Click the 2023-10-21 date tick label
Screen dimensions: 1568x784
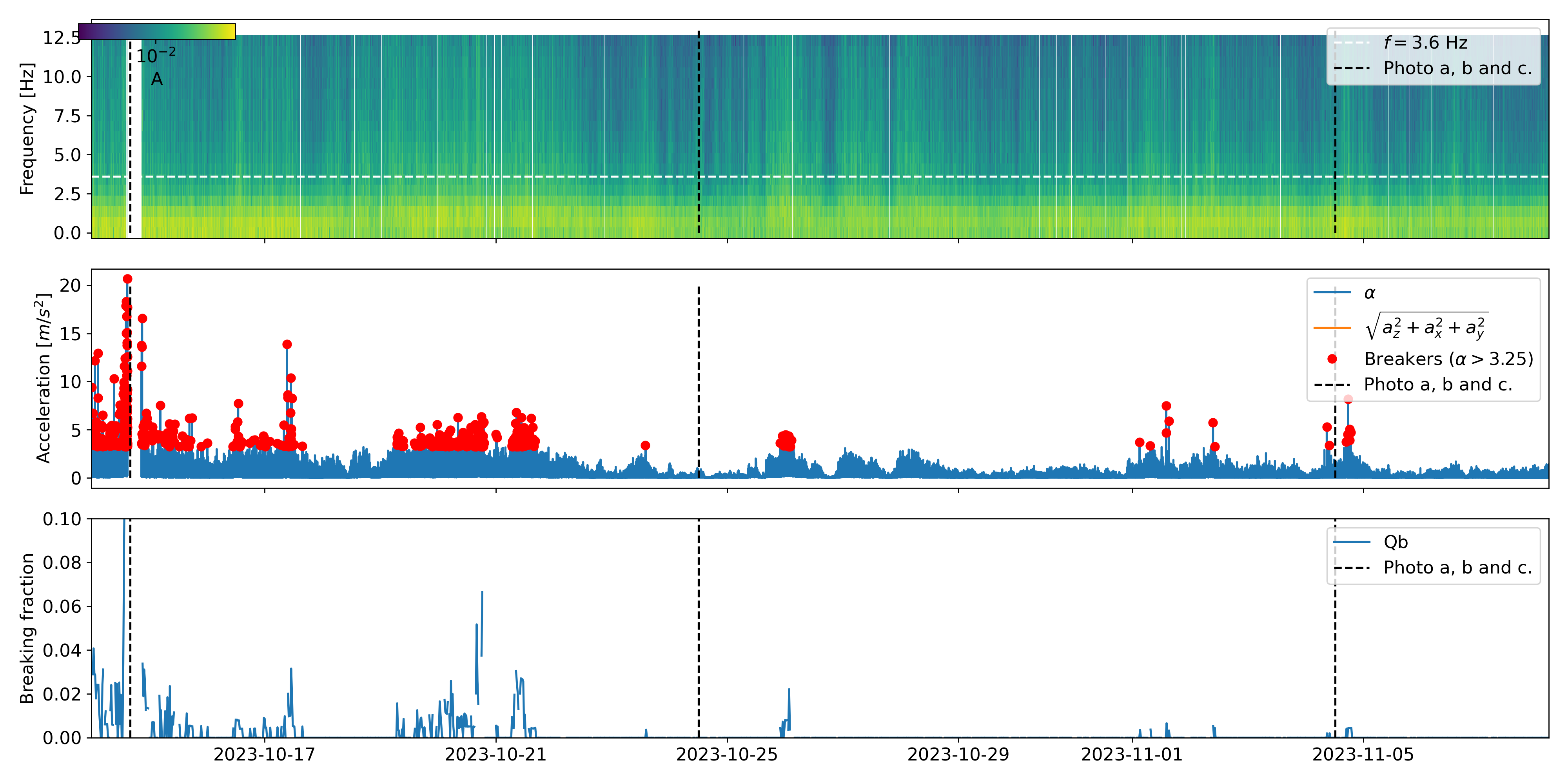tap(495, 755)
